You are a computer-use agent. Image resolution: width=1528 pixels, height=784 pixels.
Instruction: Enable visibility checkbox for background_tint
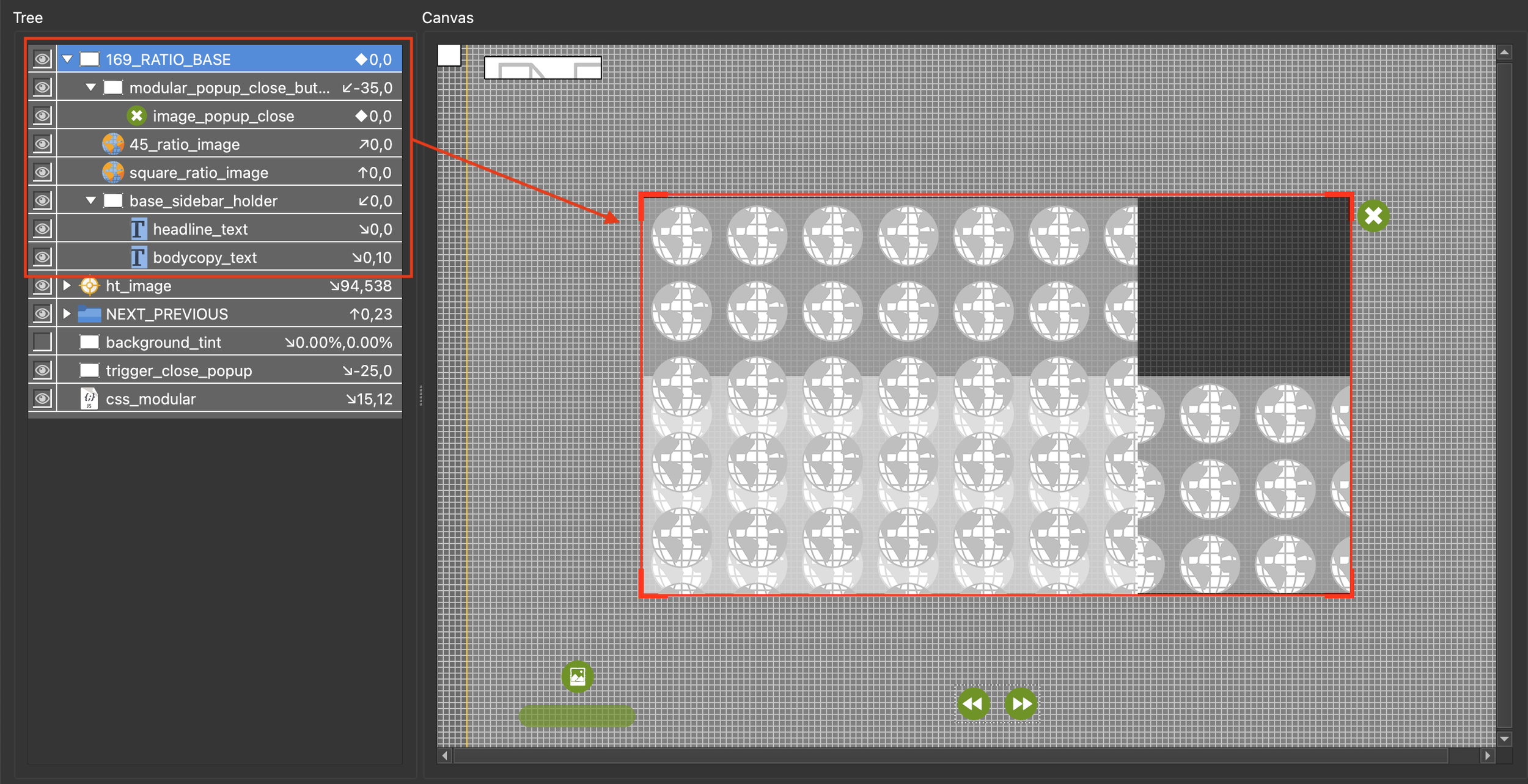pyautogui.click(x=42, y=342)
